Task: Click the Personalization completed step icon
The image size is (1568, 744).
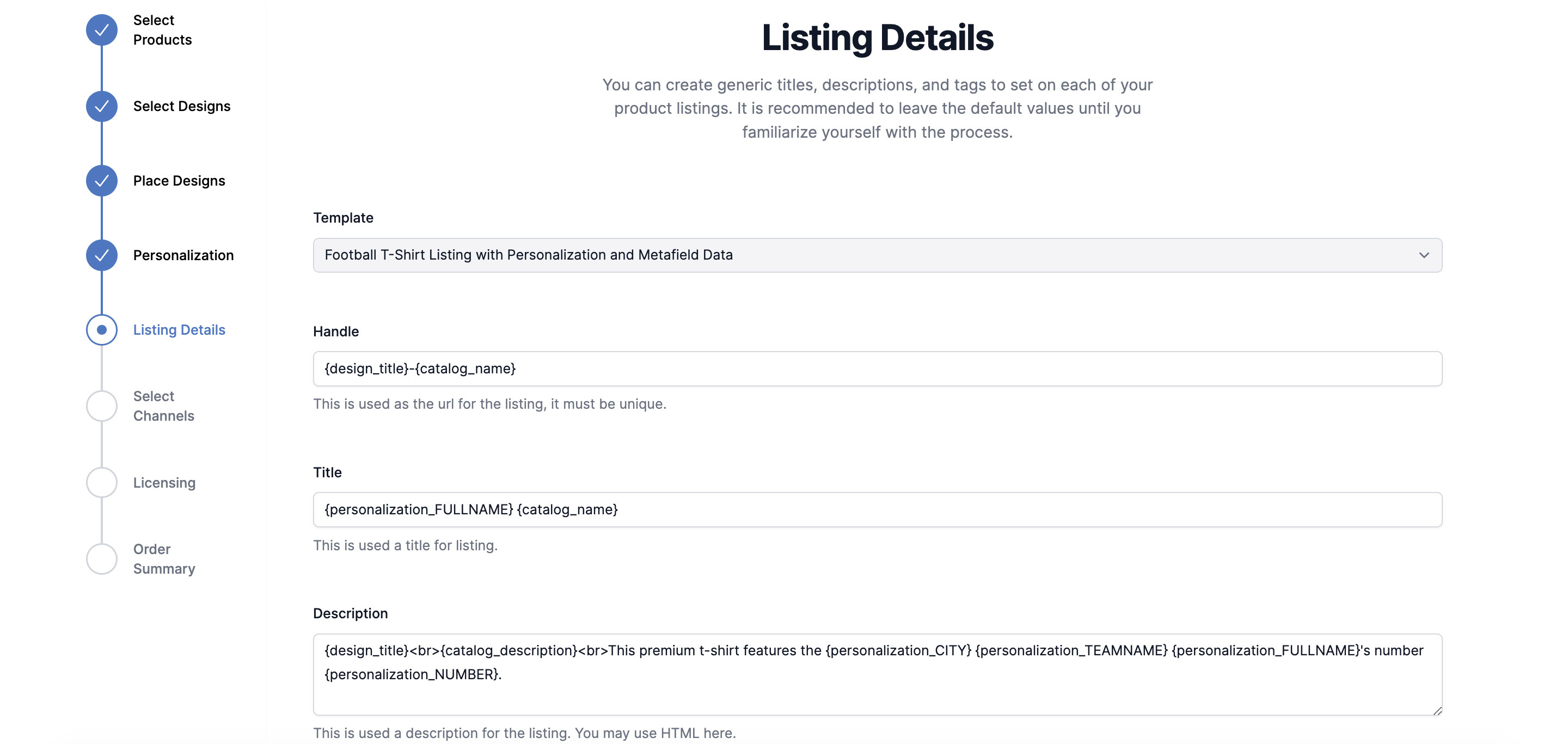Action: [x=102, y=255]
